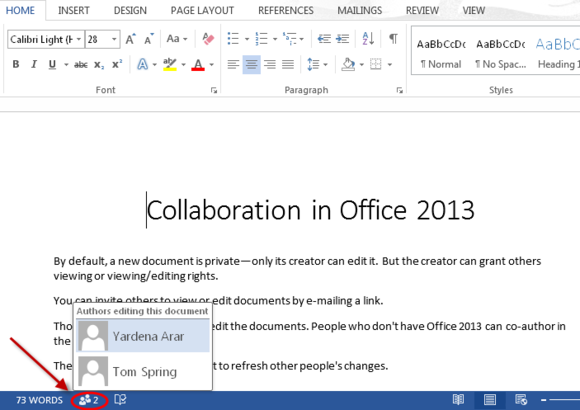Toggle Italic formatting
This screenshot has height=410, width=580.
[x=34, y=64]
